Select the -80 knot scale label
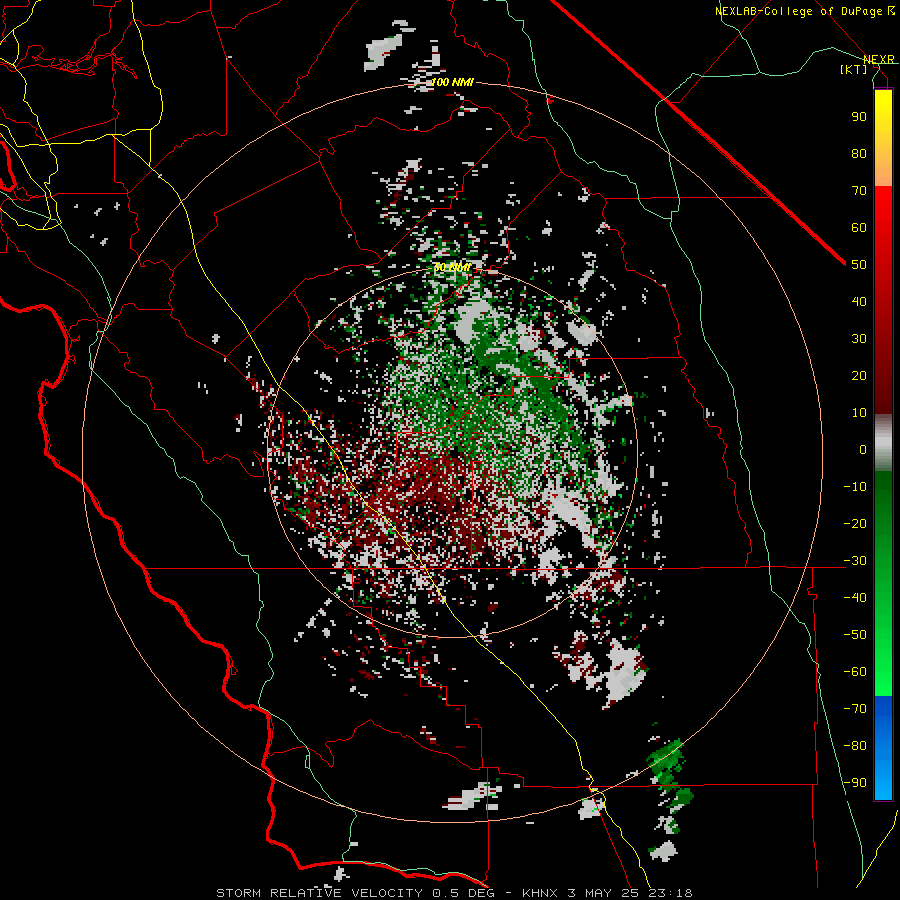 855,746
